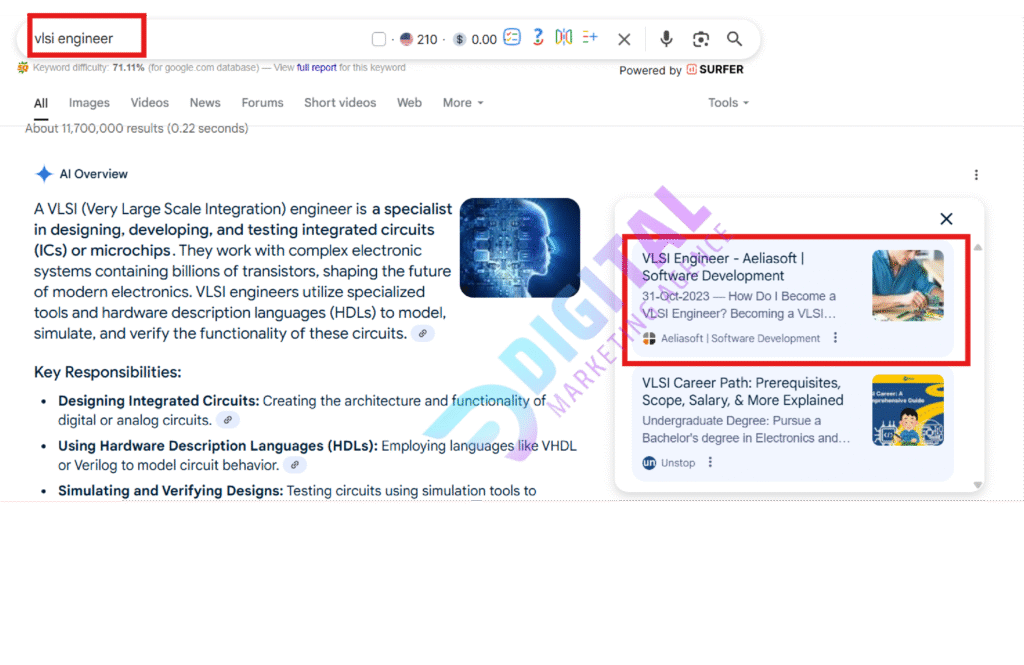This screenshot has height=665, width=1024.
Task: Open the Tools dropdown
Action: (x=728, y=103)
